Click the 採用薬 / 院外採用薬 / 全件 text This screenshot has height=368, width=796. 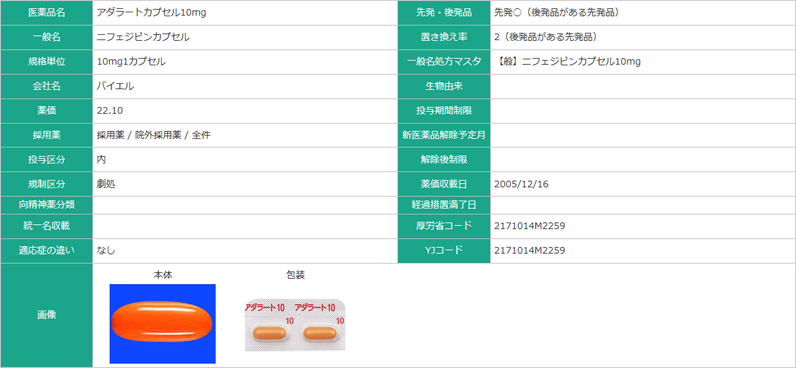(x=154, y=135)
